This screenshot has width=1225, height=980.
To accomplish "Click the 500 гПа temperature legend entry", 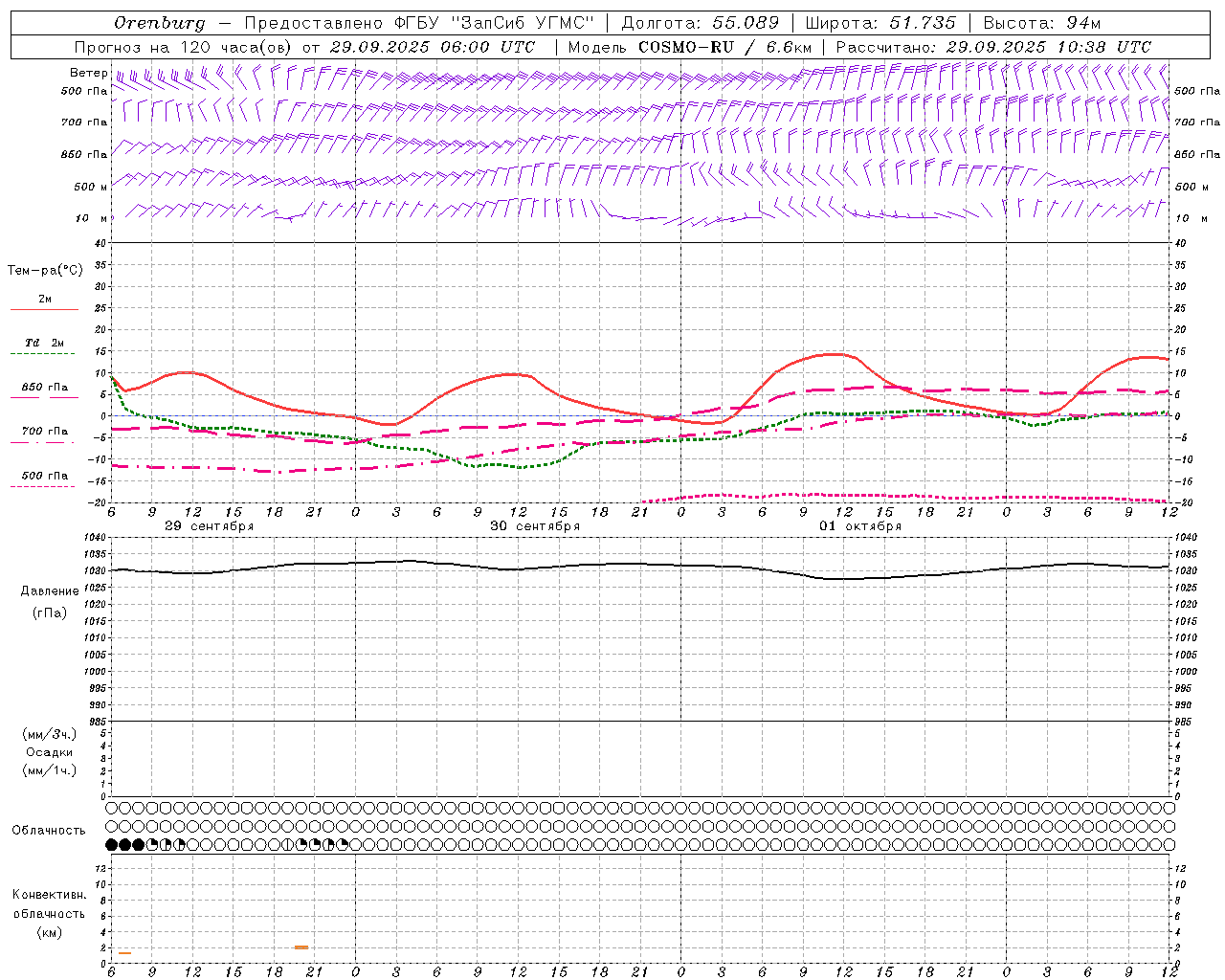I will coord(44,476).
